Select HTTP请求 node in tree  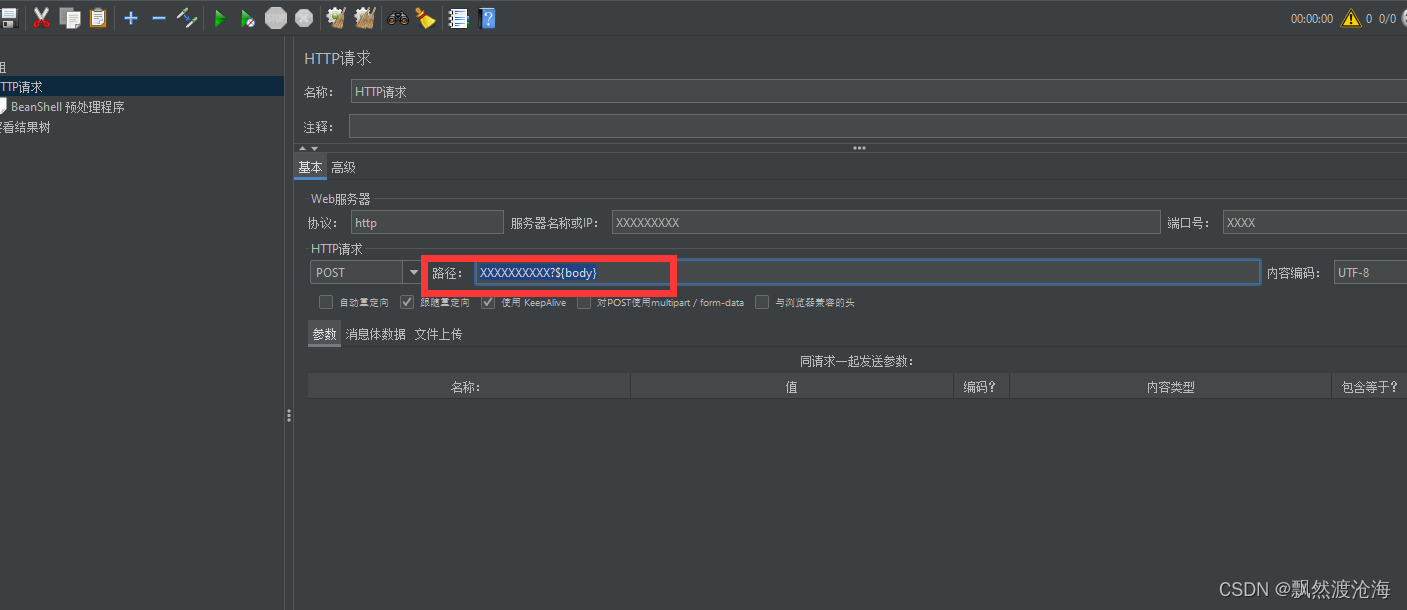coord(142,87)
